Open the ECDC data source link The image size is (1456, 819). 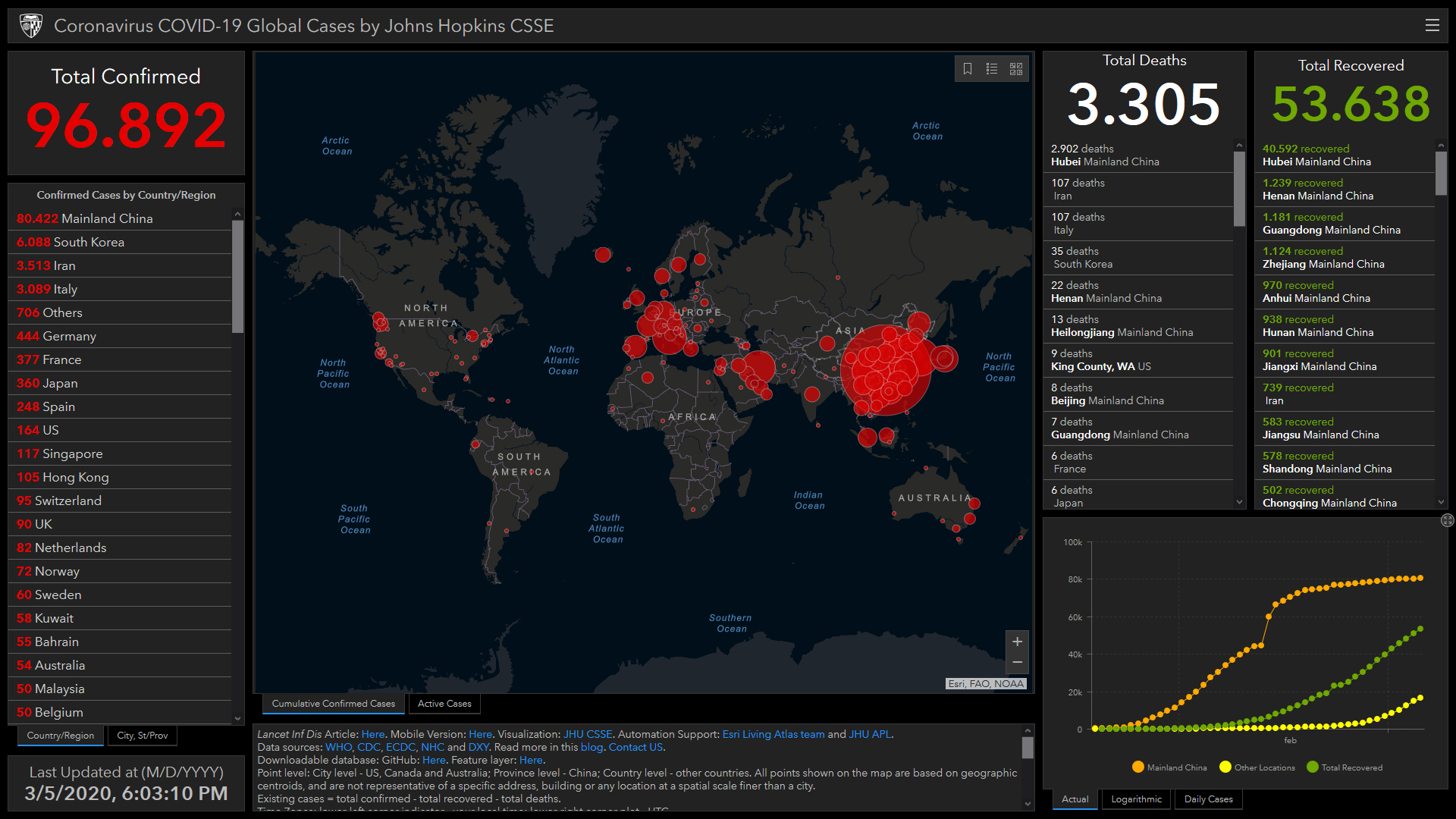pos(400,747)
